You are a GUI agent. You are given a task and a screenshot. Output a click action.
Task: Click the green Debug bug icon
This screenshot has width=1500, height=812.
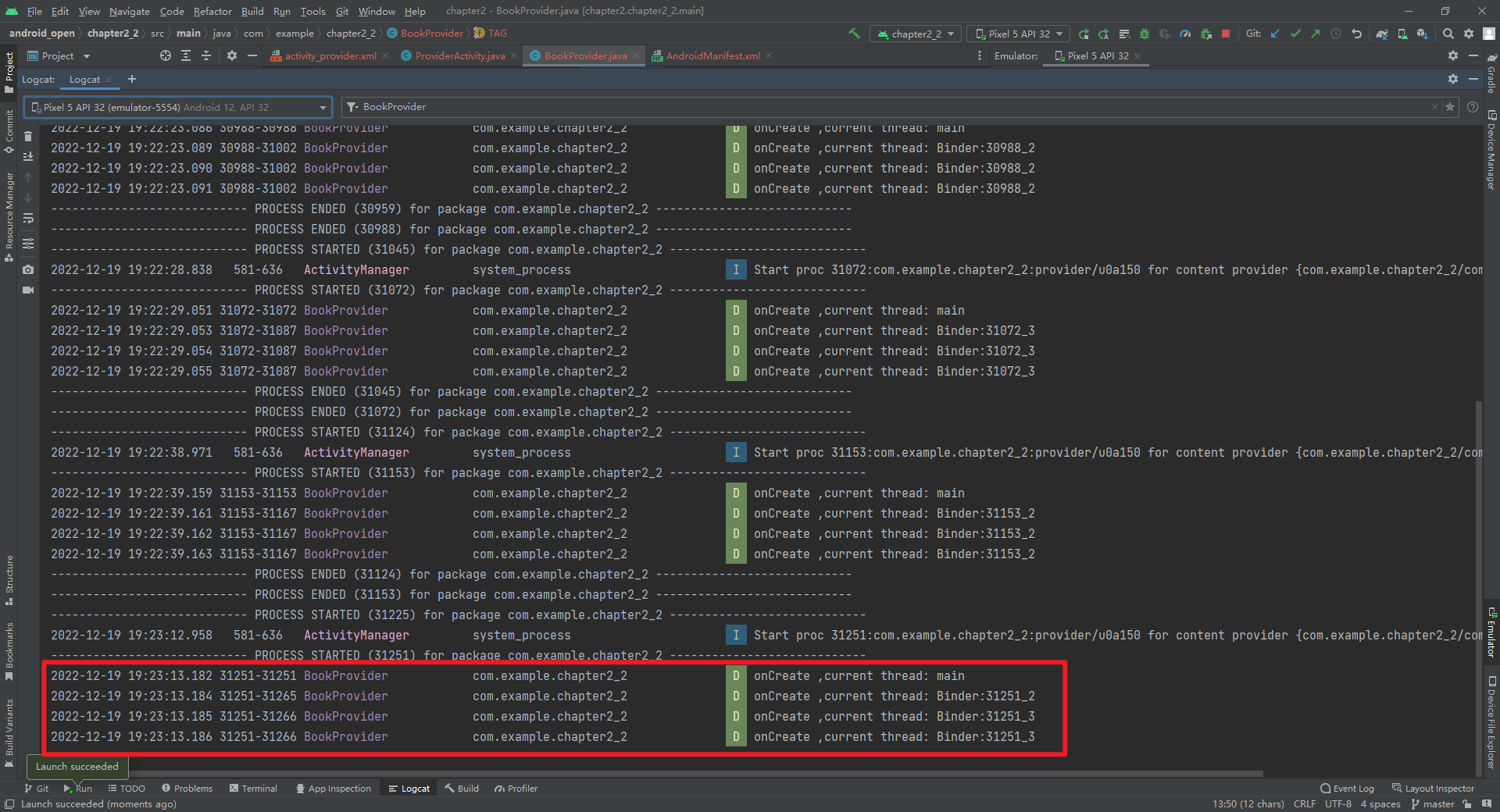pyautogui.click(x=1145, y=34)
